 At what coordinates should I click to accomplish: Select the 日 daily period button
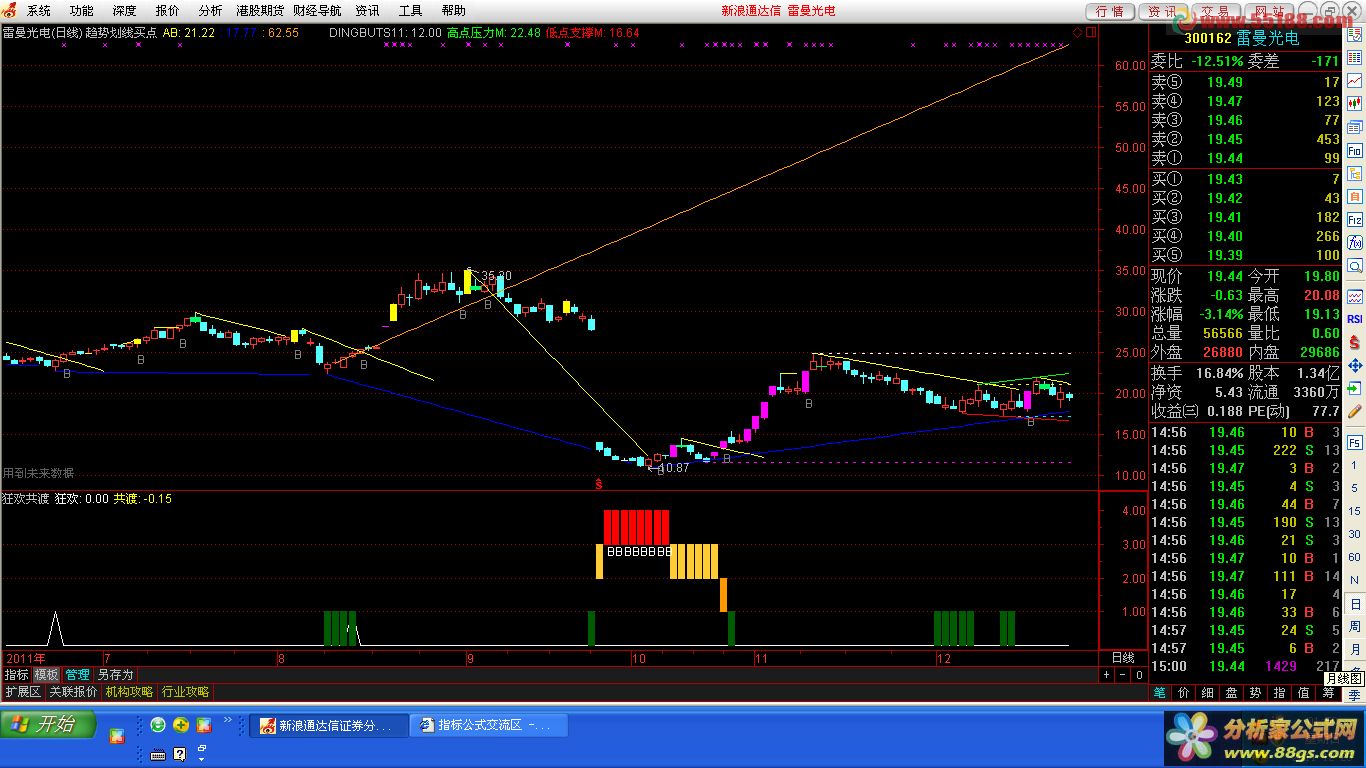click(x=1354, y=603)
